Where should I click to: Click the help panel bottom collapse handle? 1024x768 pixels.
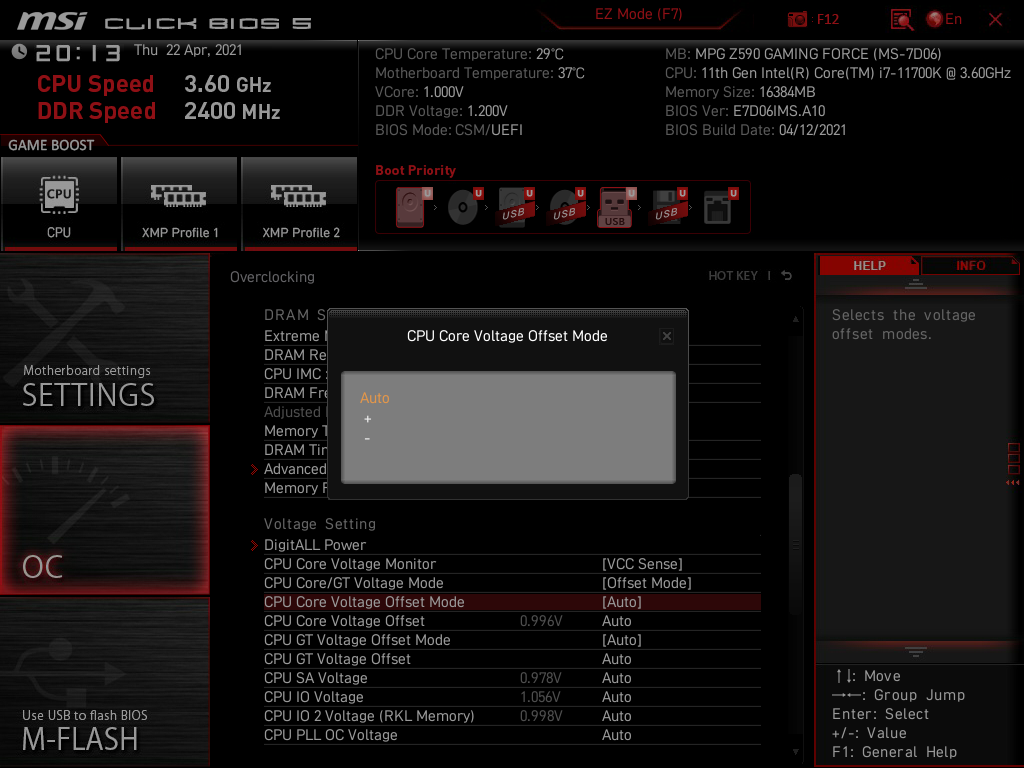[916, 651]
